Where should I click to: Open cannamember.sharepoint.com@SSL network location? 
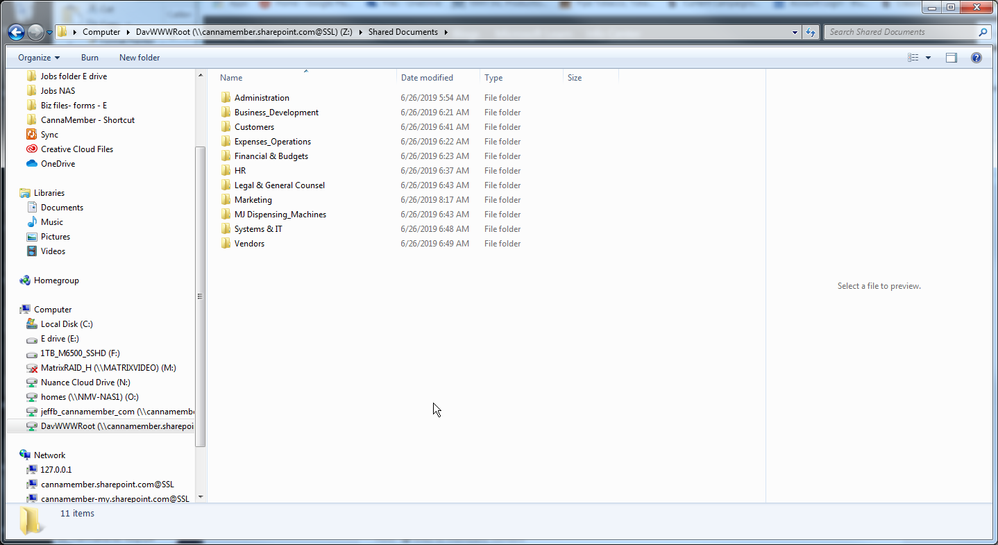point(107,485)
